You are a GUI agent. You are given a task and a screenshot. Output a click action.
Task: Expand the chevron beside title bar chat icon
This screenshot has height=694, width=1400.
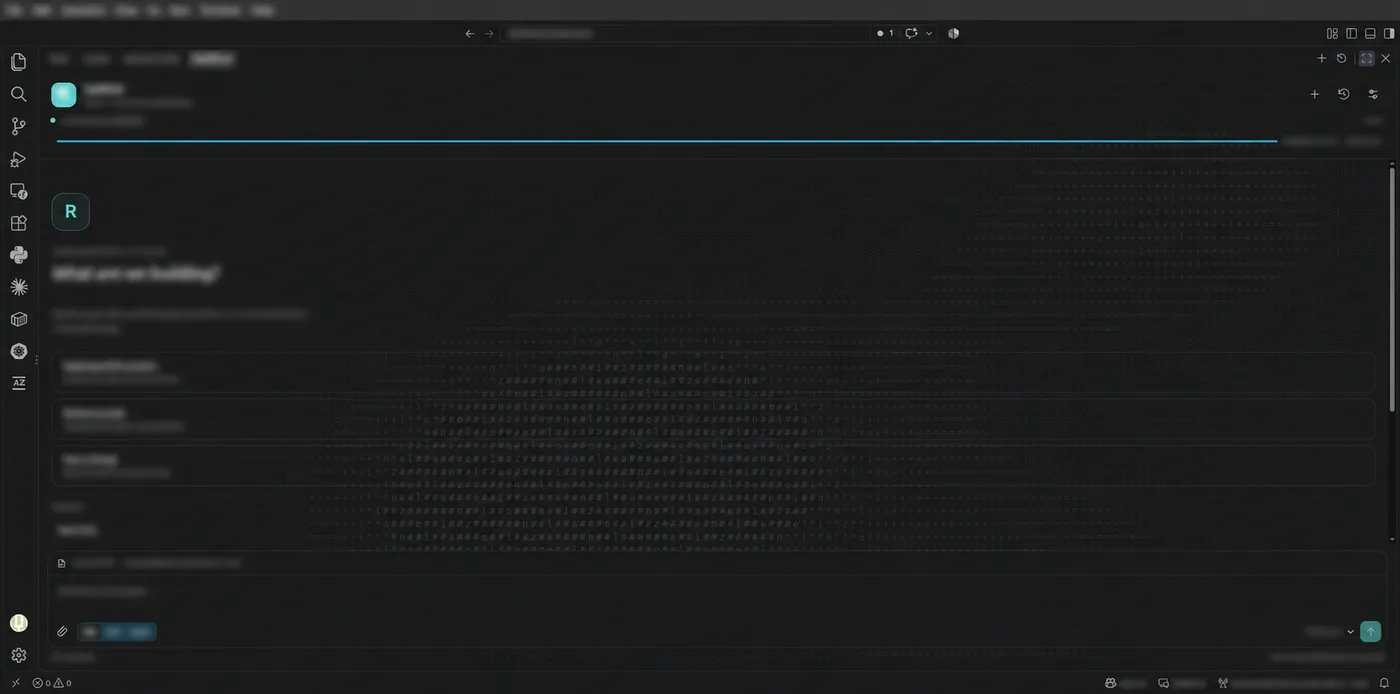(x=929, y=33)
